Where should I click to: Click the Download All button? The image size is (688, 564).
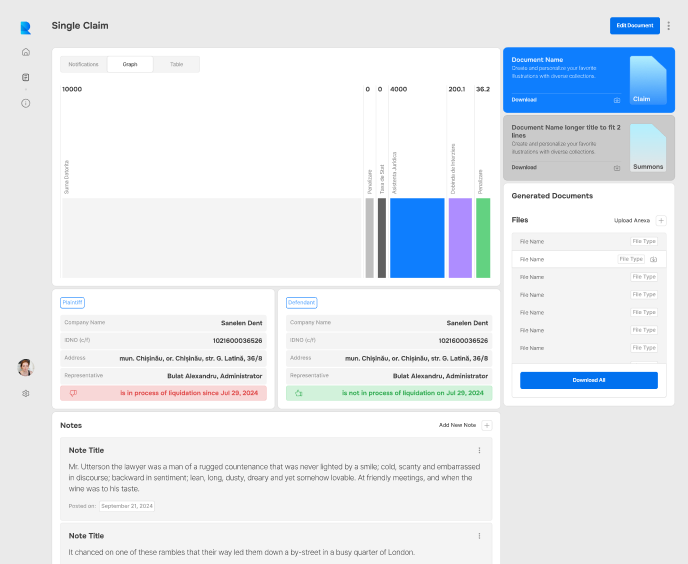click(588, 380)
